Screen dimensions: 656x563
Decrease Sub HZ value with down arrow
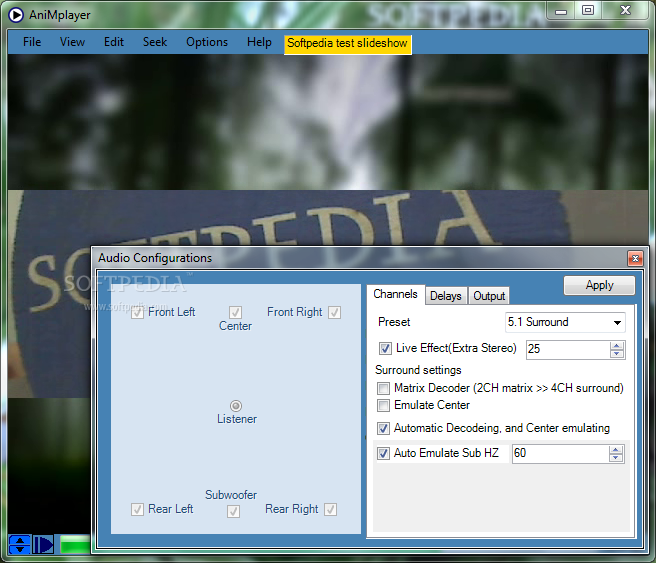(x=616, y=458)
